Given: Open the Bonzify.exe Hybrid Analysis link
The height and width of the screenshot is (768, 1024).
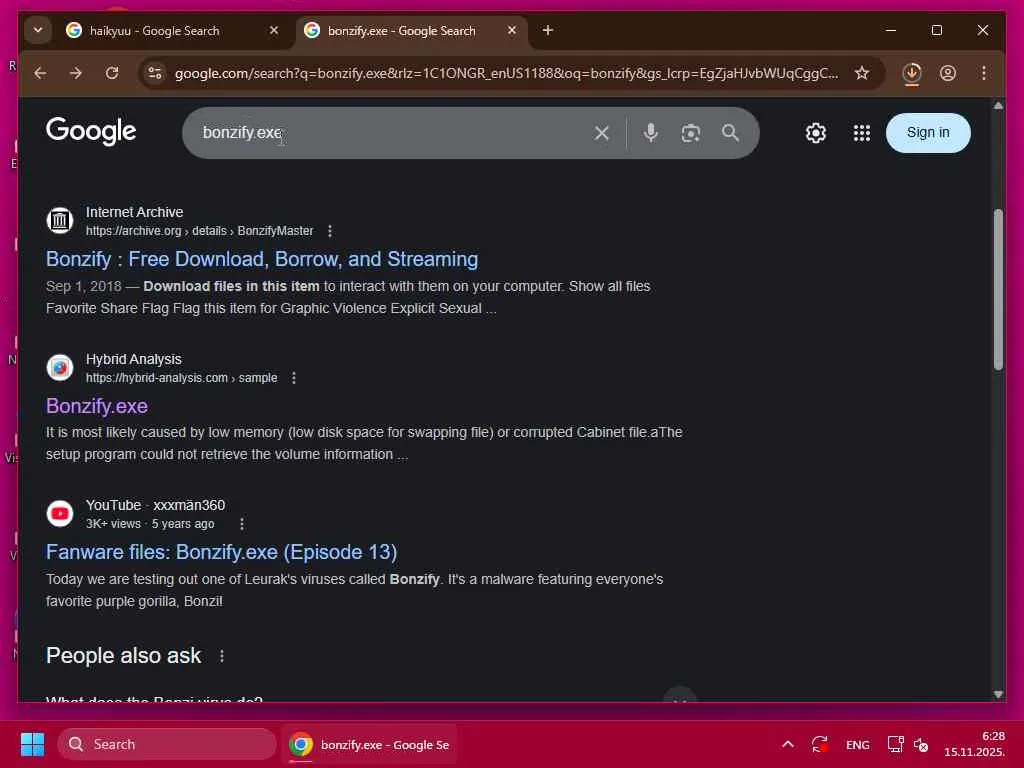Looking at the screenshot, I should (97, 406).
